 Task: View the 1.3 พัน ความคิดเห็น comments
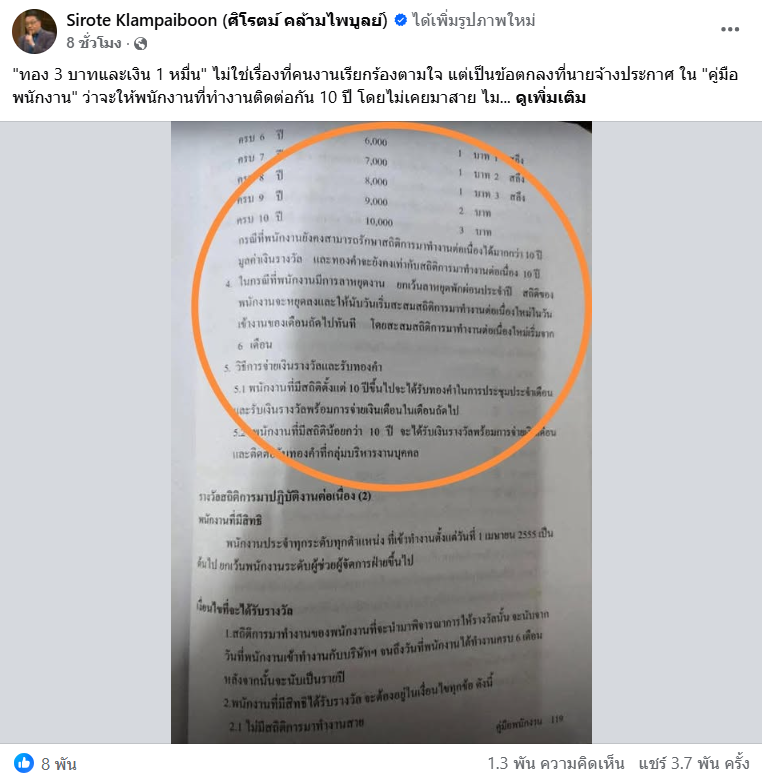click(x=555, y=763)
